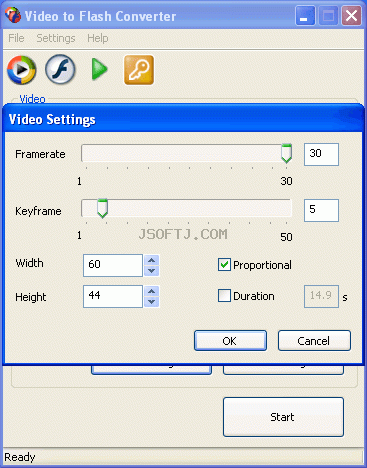Increase Width with up arrow

click(x=152, y=260)
